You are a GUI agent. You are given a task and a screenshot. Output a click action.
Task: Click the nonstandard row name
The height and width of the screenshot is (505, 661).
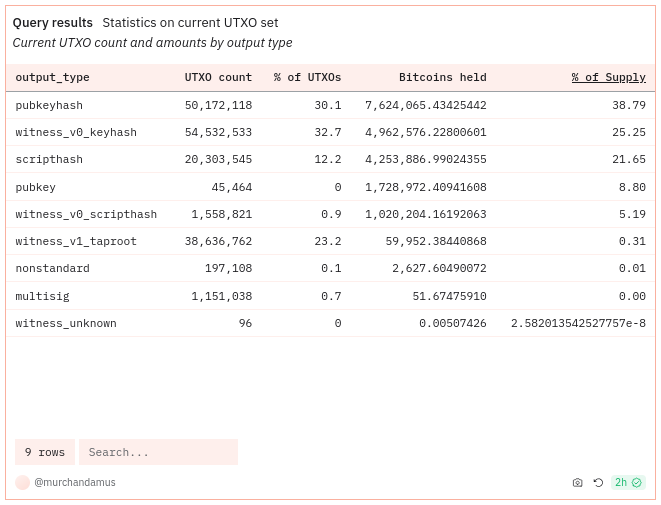pos(52,268)
